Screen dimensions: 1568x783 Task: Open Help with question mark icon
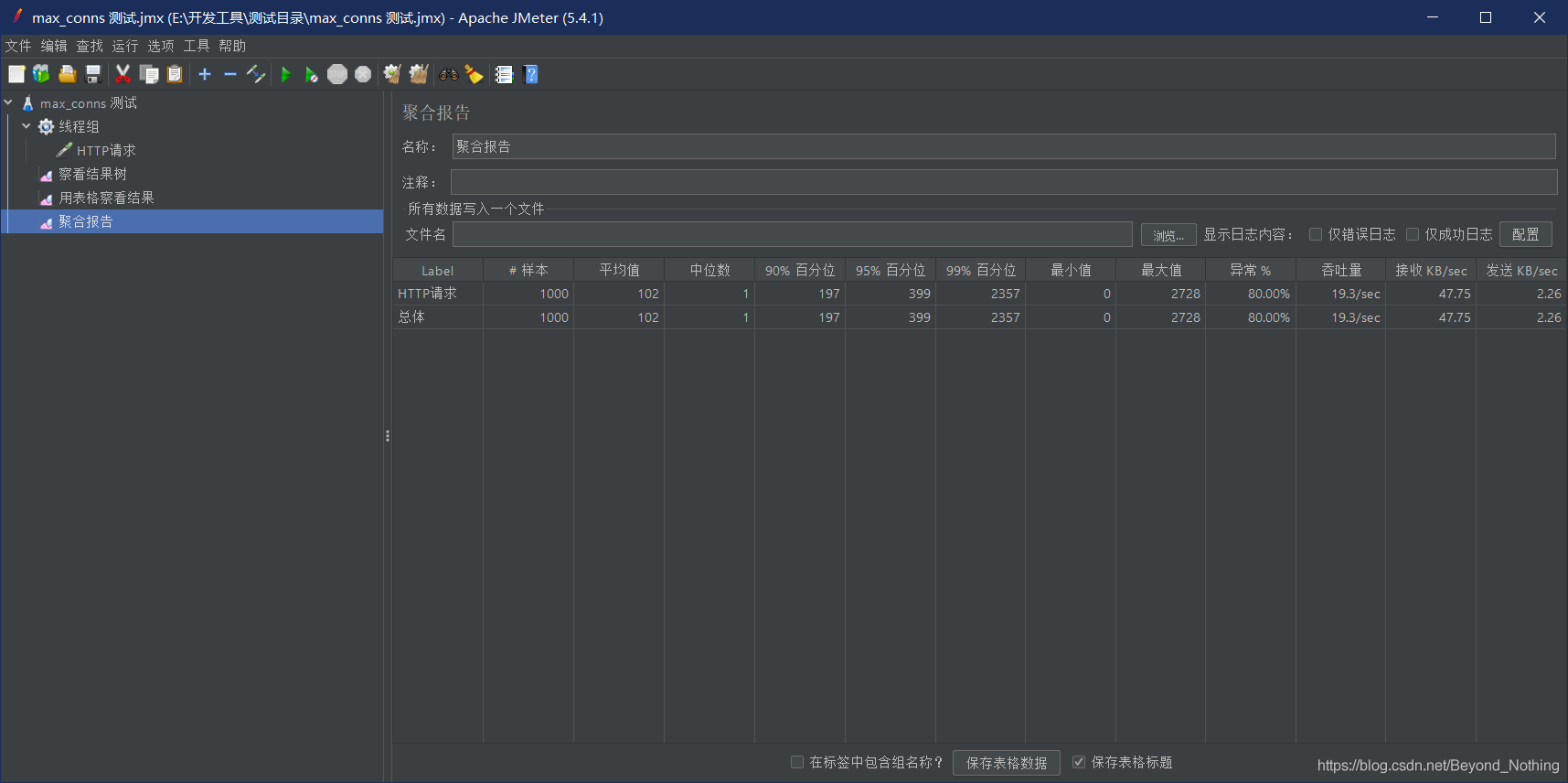tap(530, 74)
